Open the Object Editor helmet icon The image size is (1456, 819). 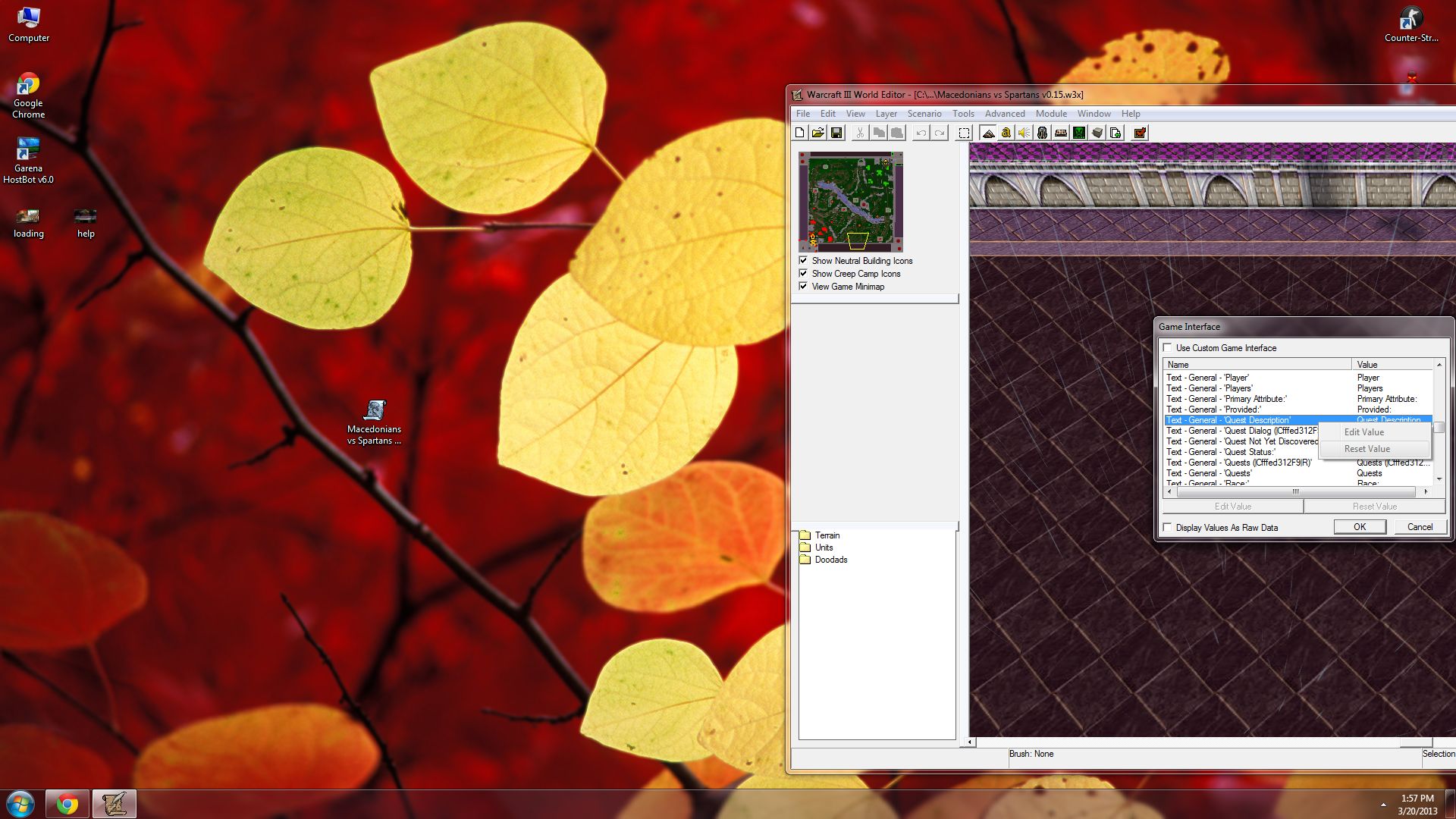(x=1043, y=133)
